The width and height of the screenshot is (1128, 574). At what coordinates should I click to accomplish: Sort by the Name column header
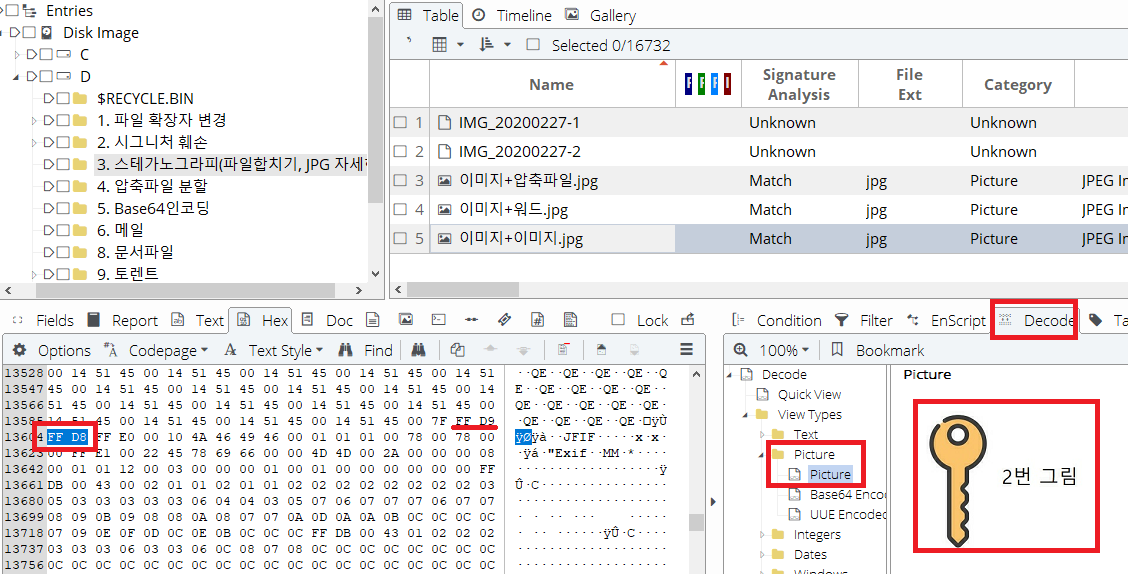(x=551, y=84)
